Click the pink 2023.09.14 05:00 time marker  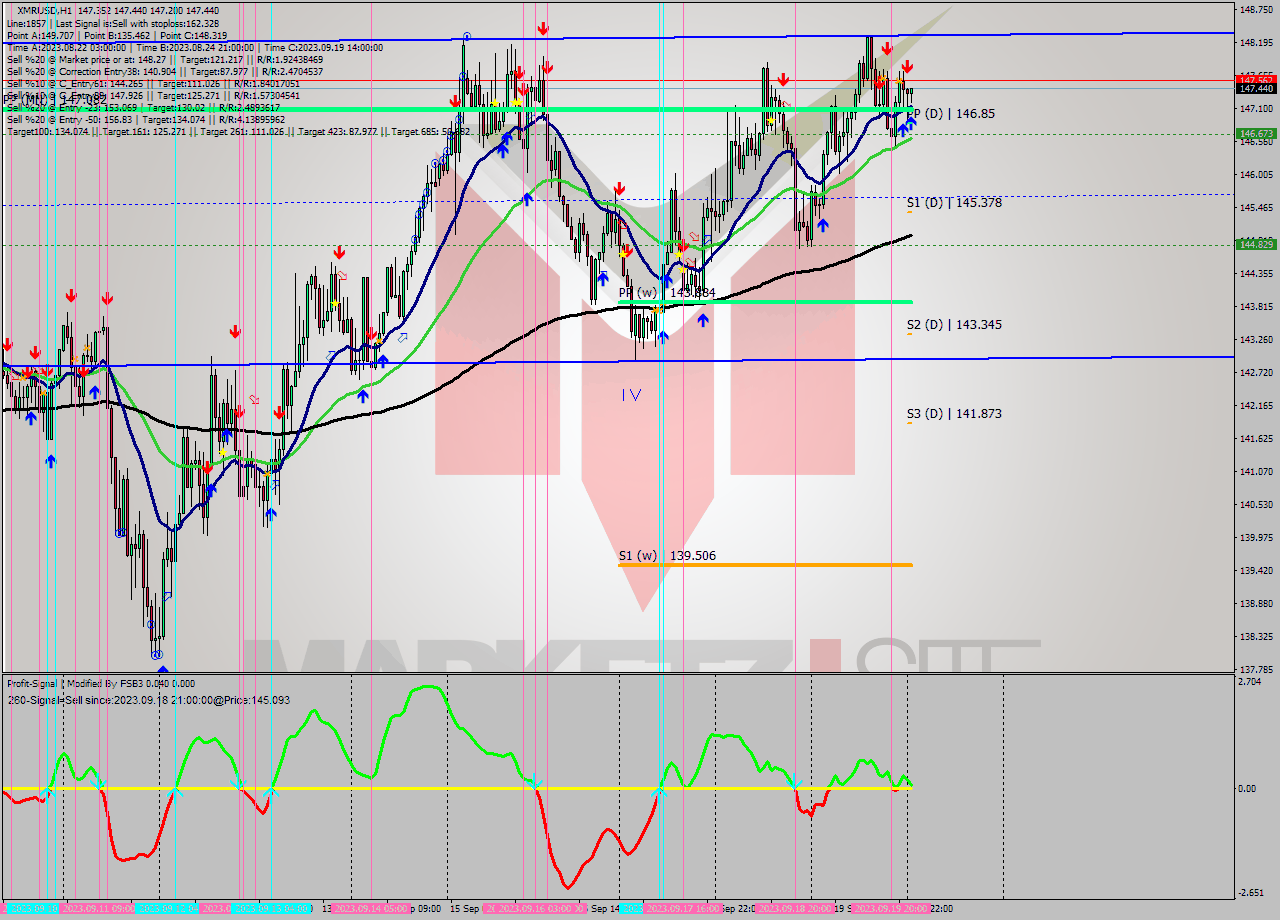pyautogui.click(x=369, y=909)
